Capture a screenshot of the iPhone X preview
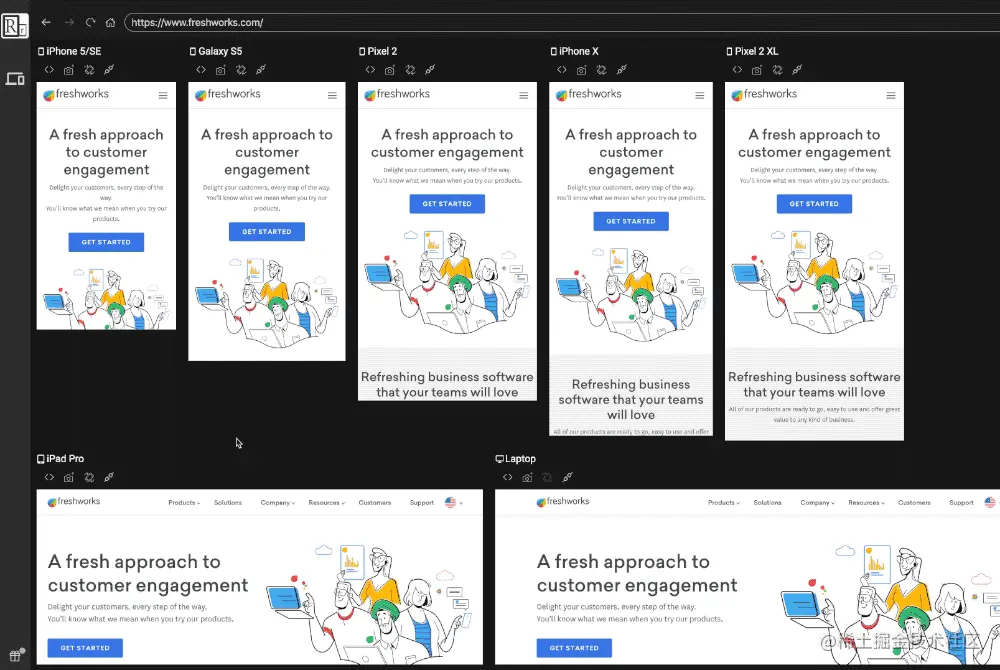 582,70
